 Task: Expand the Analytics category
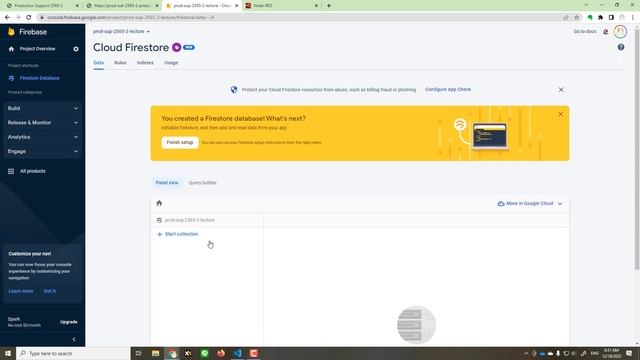(42, 137)
